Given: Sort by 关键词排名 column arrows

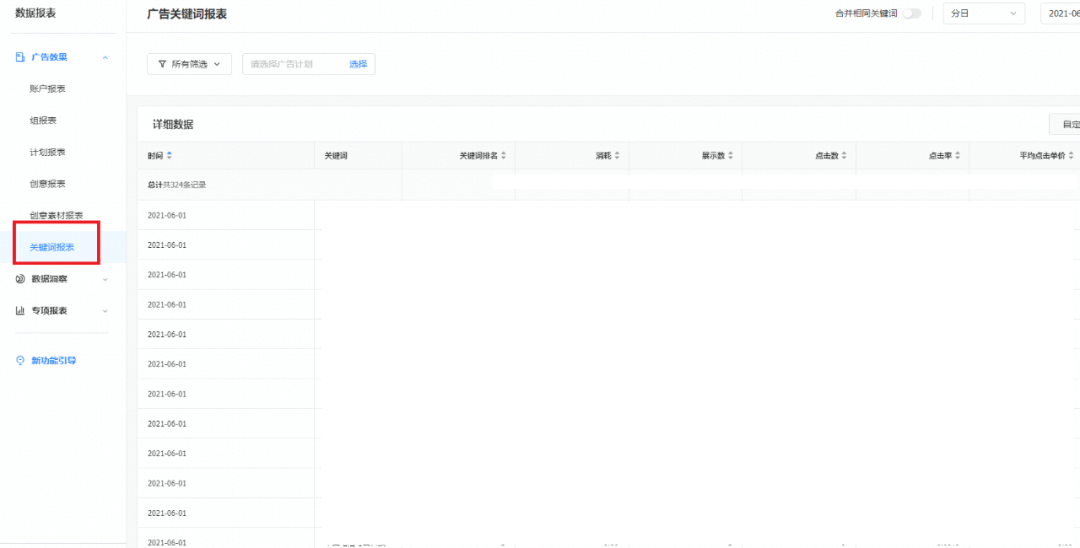Looking at the screenshot, I should coord(503,156).
